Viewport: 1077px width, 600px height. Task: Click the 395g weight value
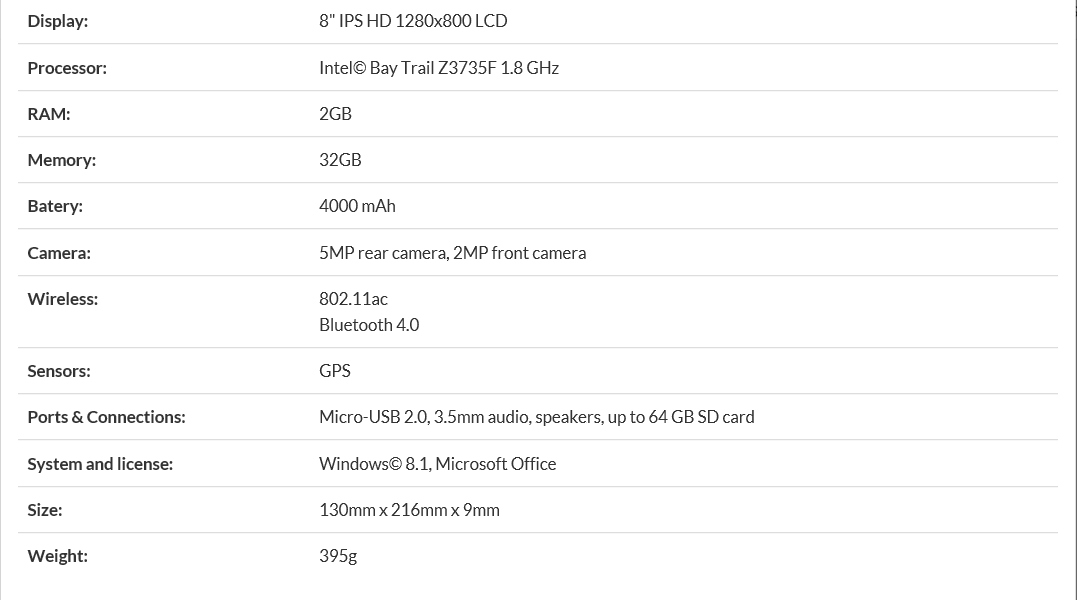coord(338,556)
